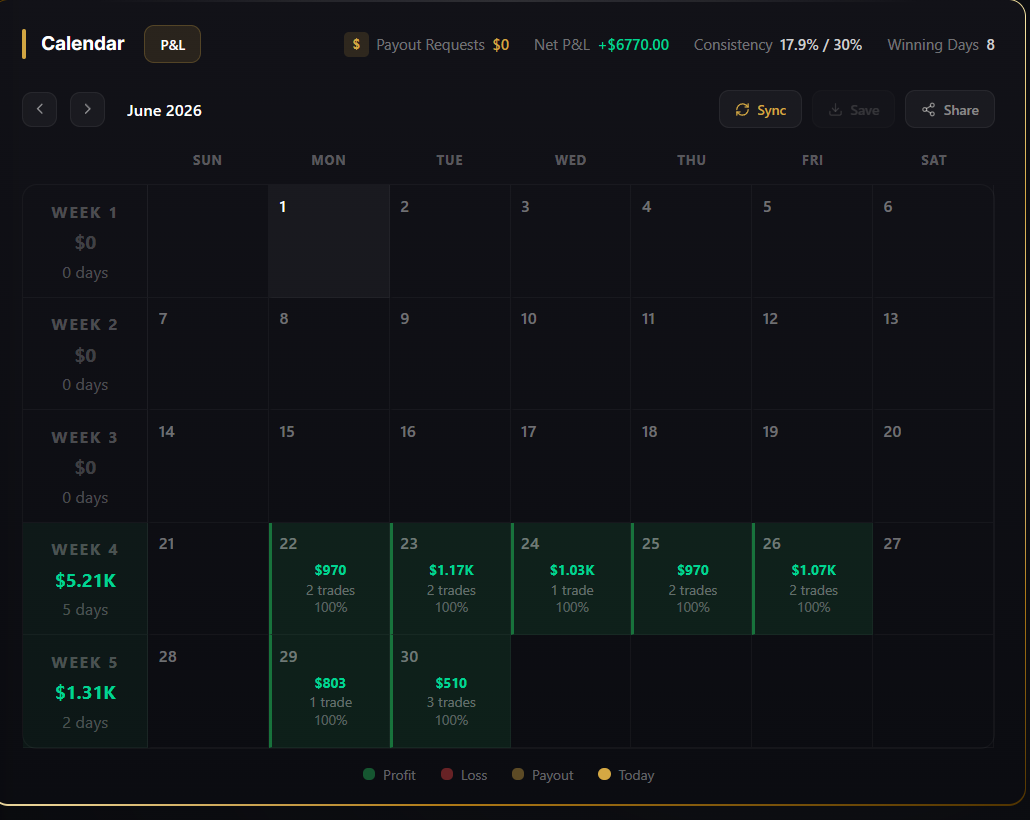Click the Net P&L value +$6770.00
Screen dimensions: 1030x820
point(633,45)
